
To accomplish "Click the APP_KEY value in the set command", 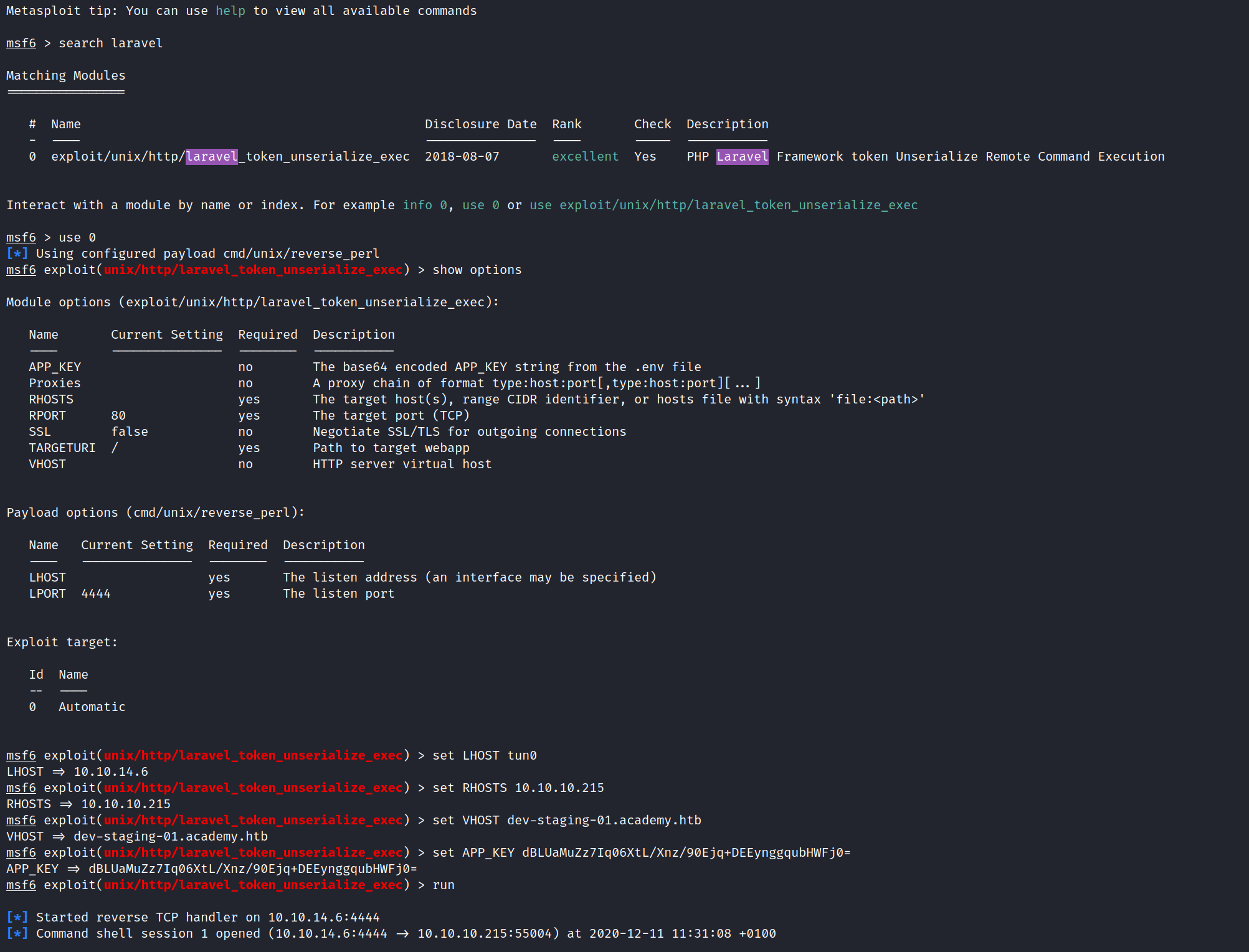I will click(x=686, y=852).
